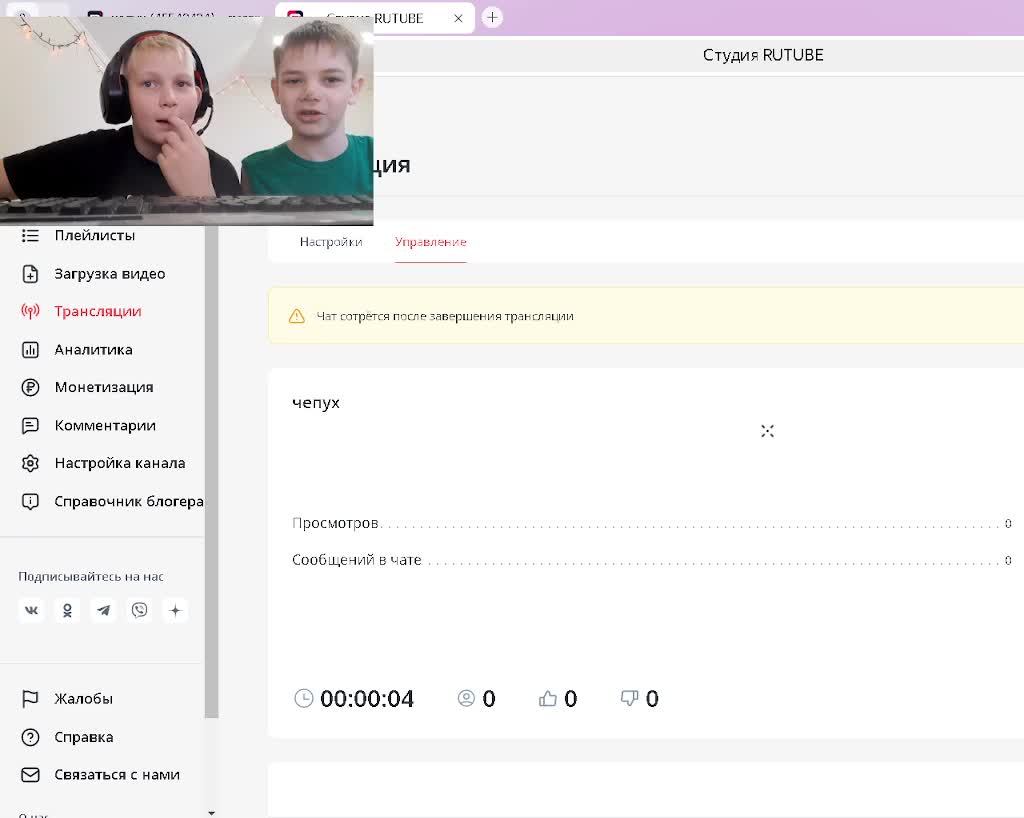
Task: Click the Трансляции broadcast antenna icon
Action: pyautogui.click(x=30, y=311)
